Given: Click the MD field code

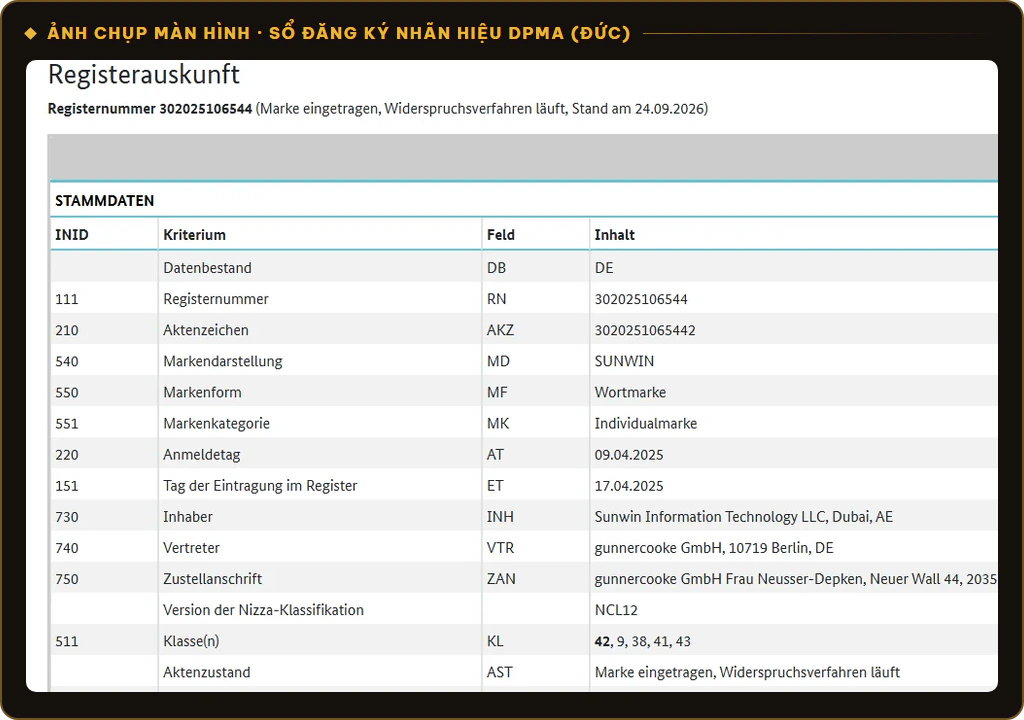Looking at the screenshot, I should coord(498,361).
